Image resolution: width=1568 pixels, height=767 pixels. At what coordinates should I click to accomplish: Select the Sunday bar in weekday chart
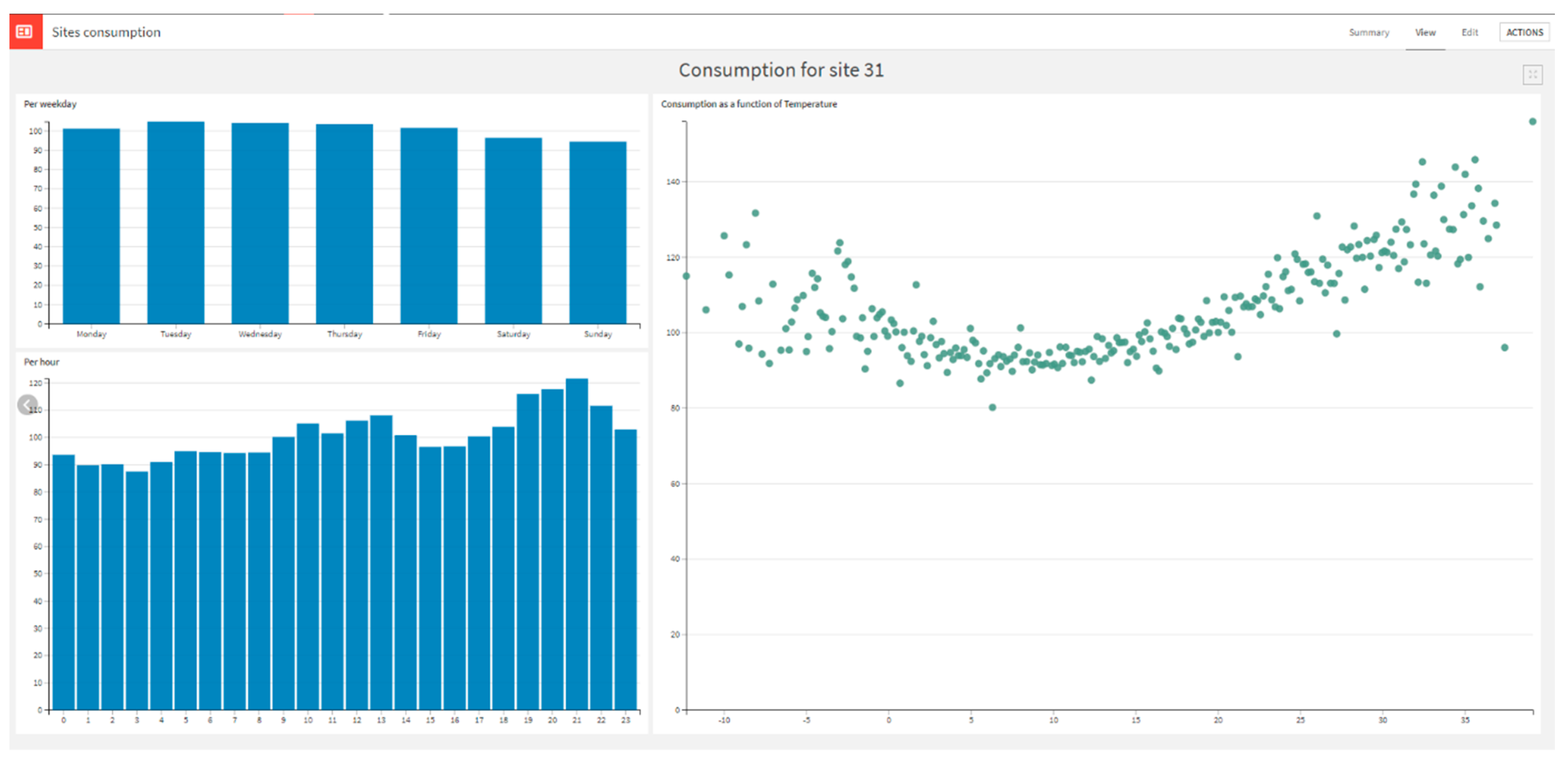(x=597, y=233)
